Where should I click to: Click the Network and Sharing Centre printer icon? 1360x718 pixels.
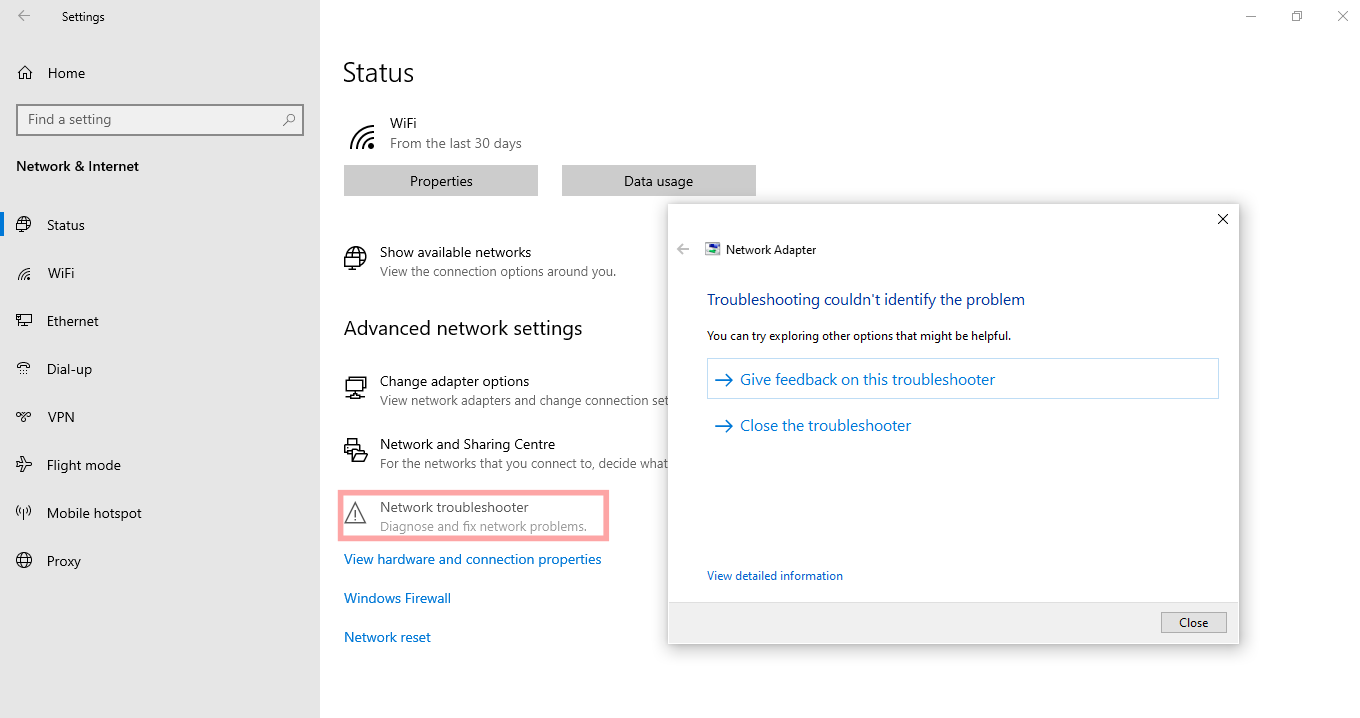(355, 450)
